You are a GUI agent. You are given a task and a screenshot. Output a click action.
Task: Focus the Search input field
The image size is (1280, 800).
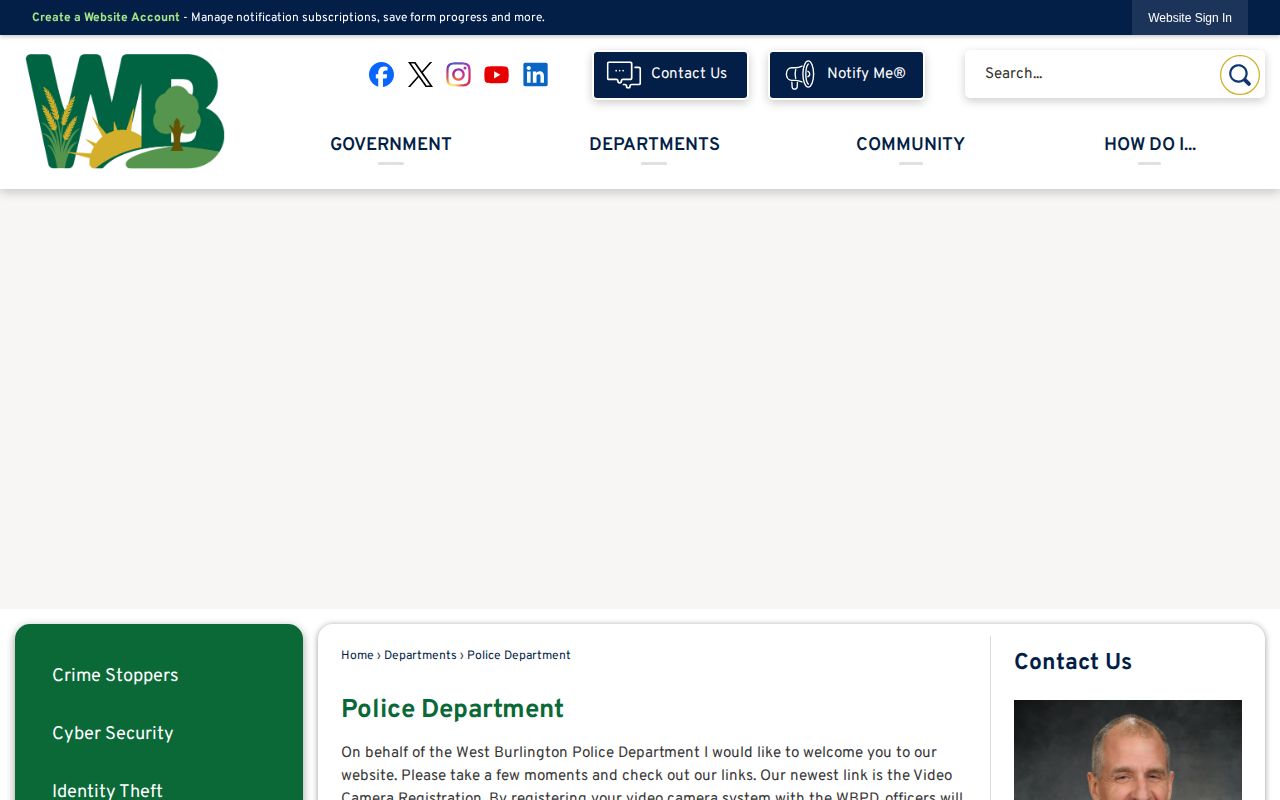pyautogui.click(x=1092, y=74)
